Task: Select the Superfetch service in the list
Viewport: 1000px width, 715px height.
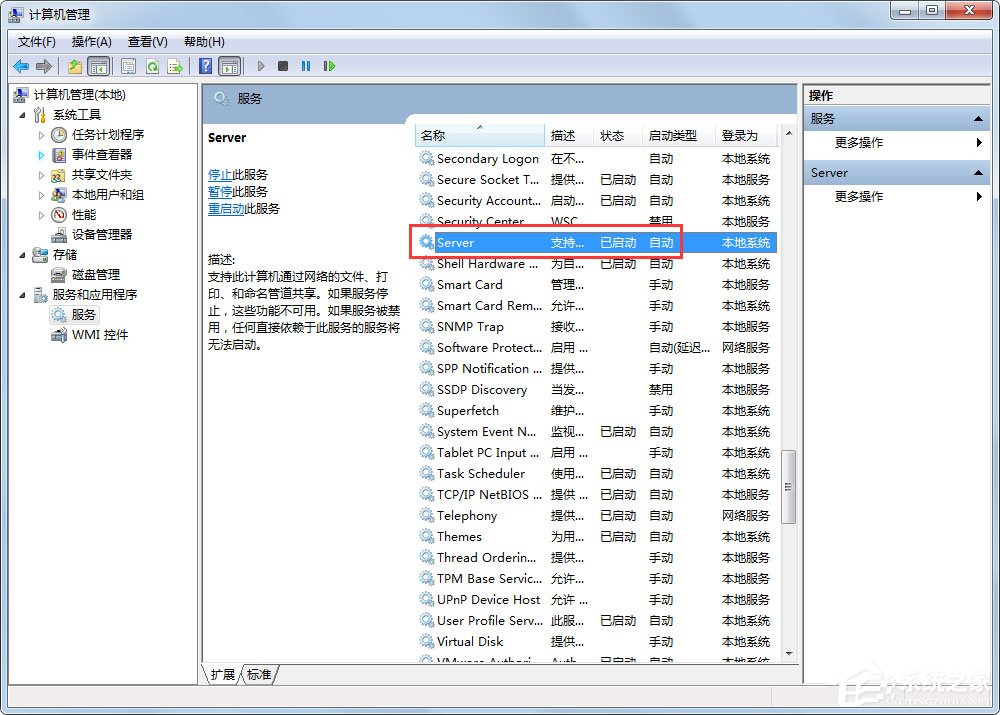Action: 469,410
